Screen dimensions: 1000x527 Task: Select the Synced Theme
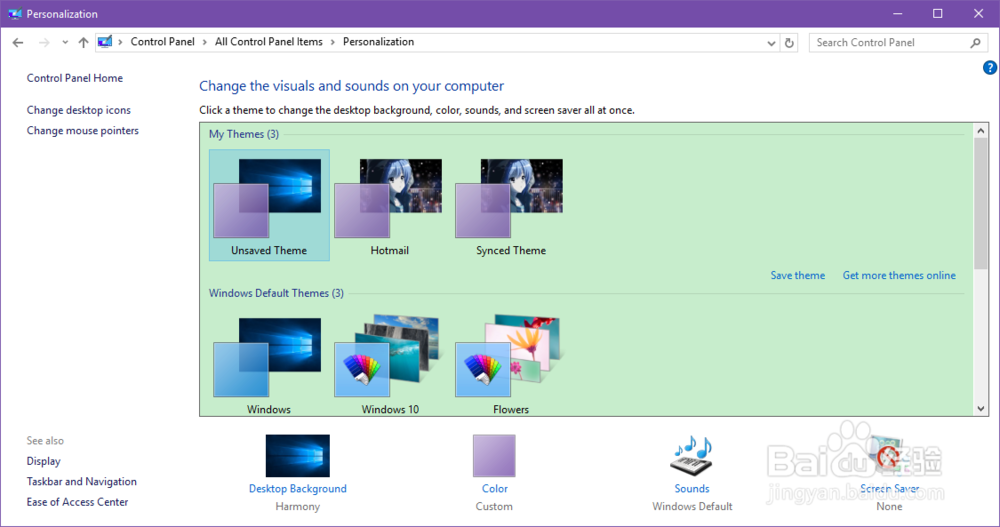(510, 205)
